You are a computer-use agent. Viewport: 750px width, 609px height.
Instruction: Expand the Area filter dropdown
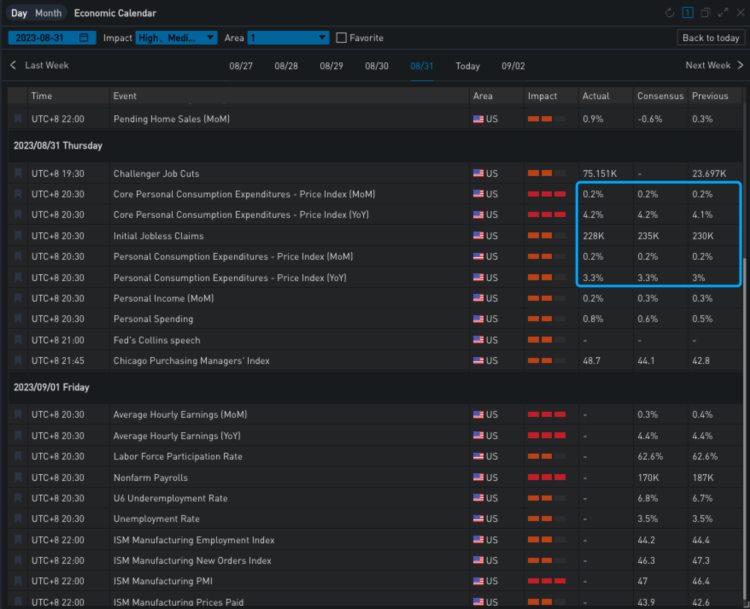click(288, 38)
